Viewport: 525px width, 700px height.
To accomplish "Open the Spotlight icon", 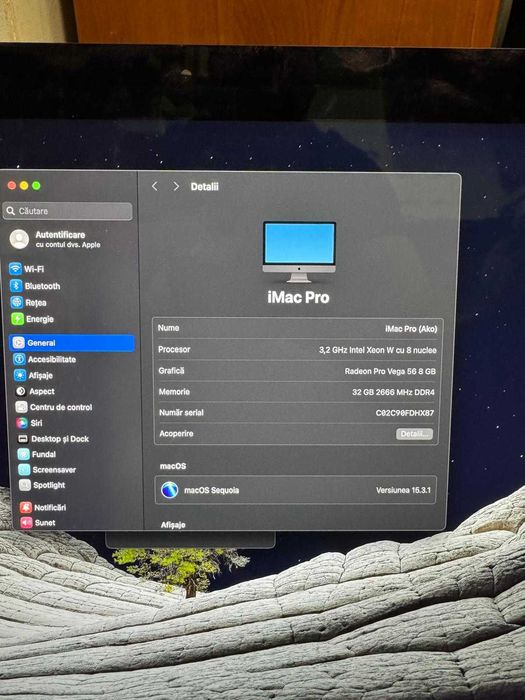I will pos(25,485).
